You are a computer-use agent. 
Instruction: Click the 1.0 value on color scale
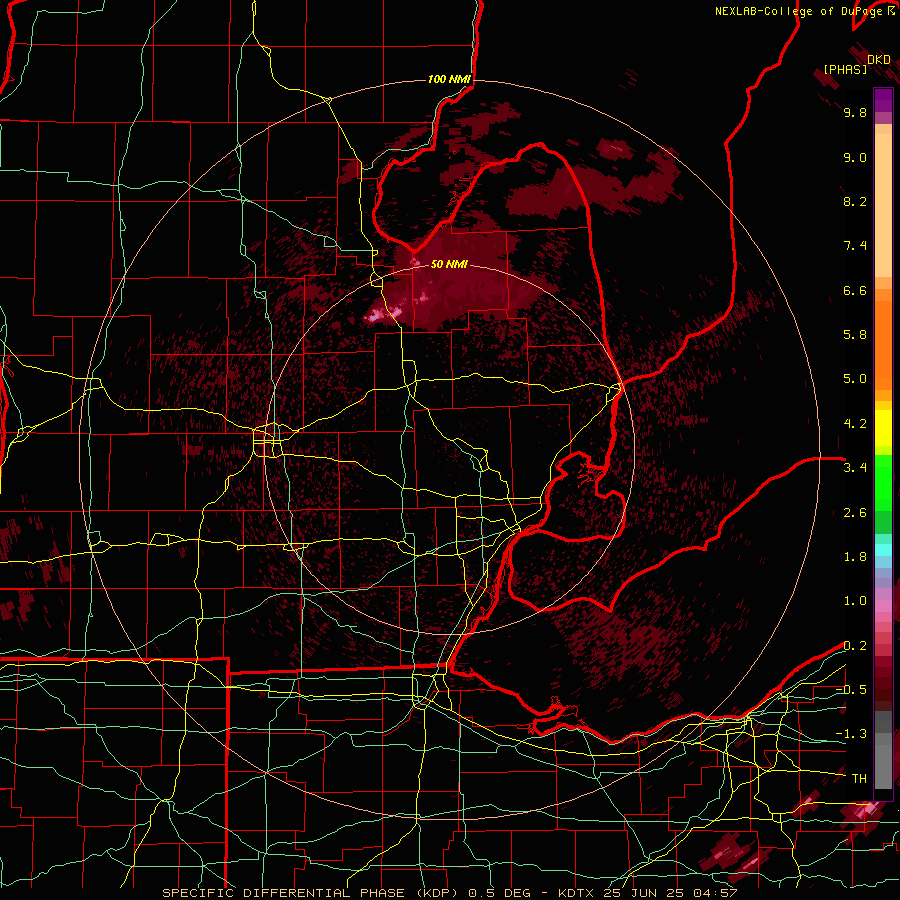[855, 601]
